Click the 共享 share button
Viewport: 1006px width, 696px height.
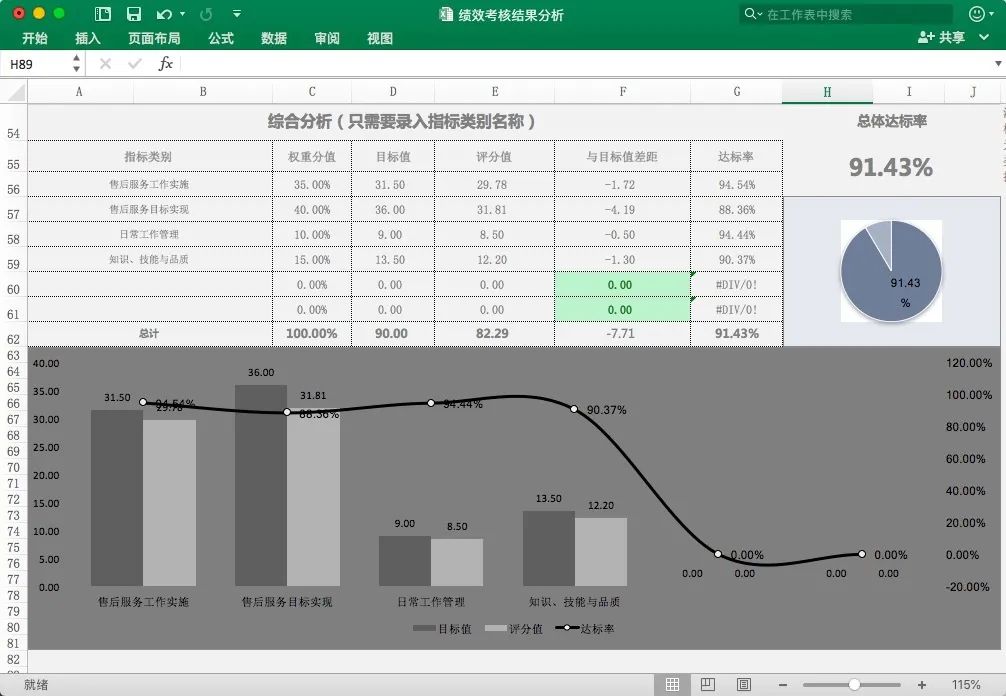pyautogui.click(x=942, y=38)
